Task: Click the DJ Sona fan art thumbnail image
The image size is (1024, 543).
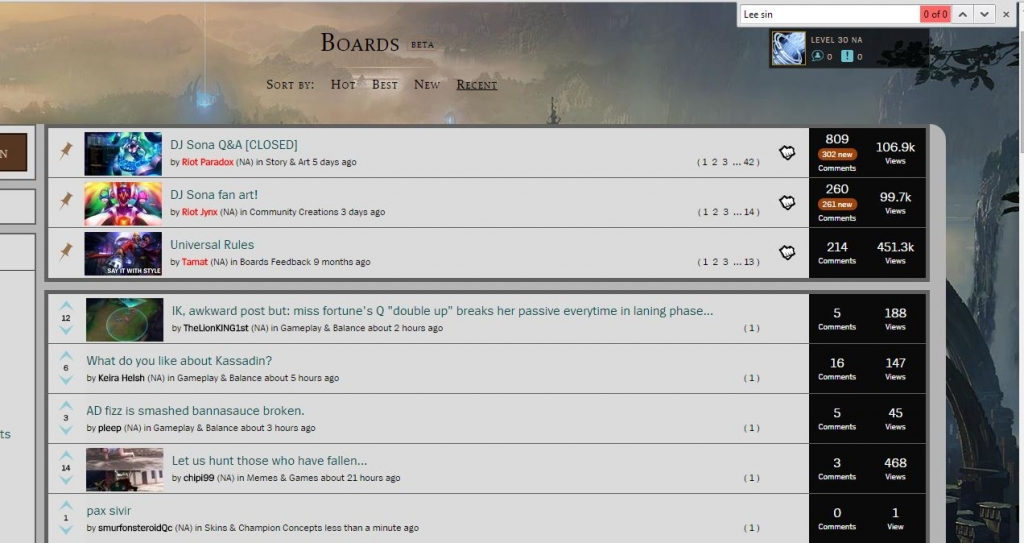Action: 123,203
